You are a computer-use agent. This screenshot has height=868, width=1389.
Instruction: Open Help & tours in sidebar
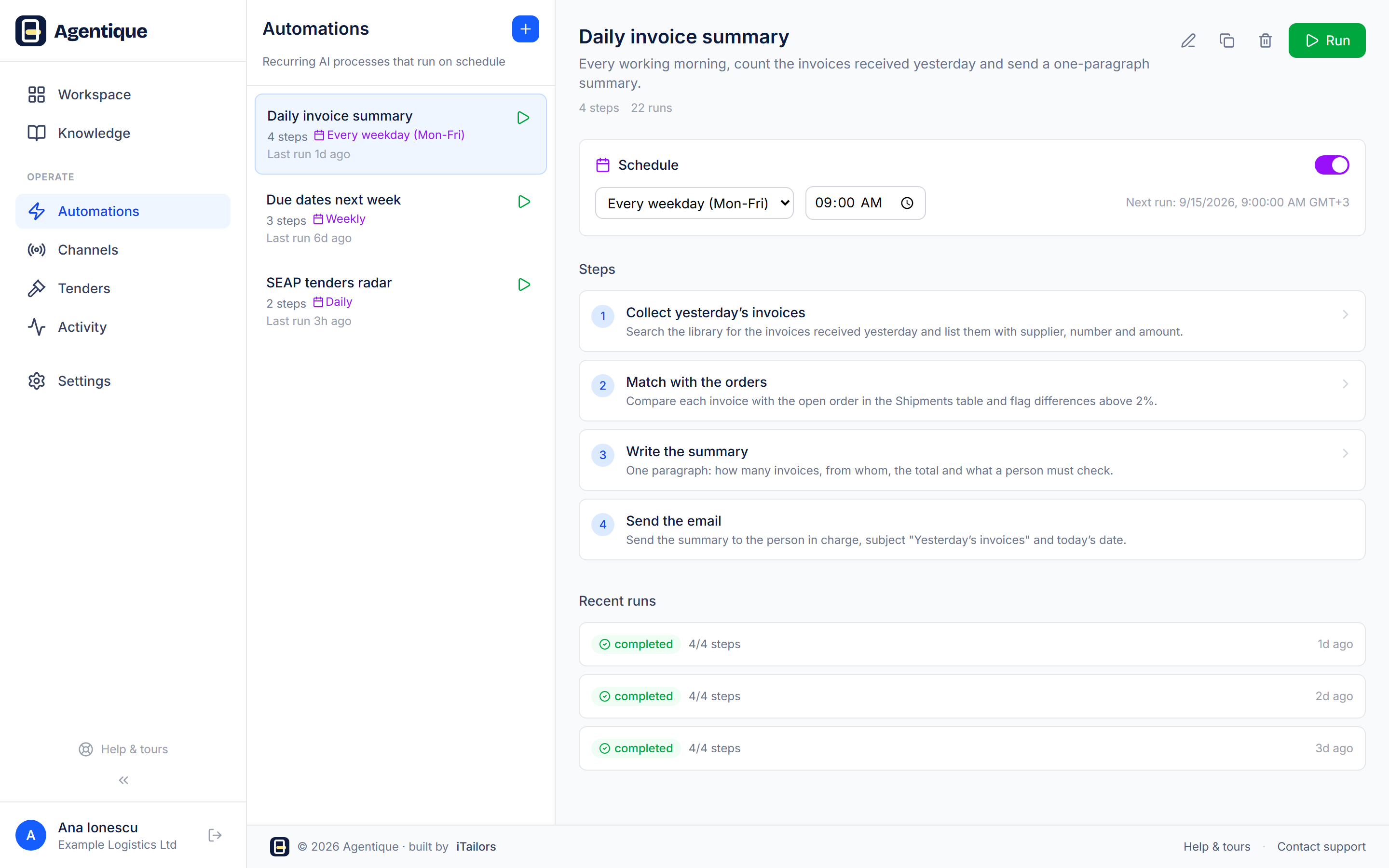pyautogui.click(x=123, y=749)
